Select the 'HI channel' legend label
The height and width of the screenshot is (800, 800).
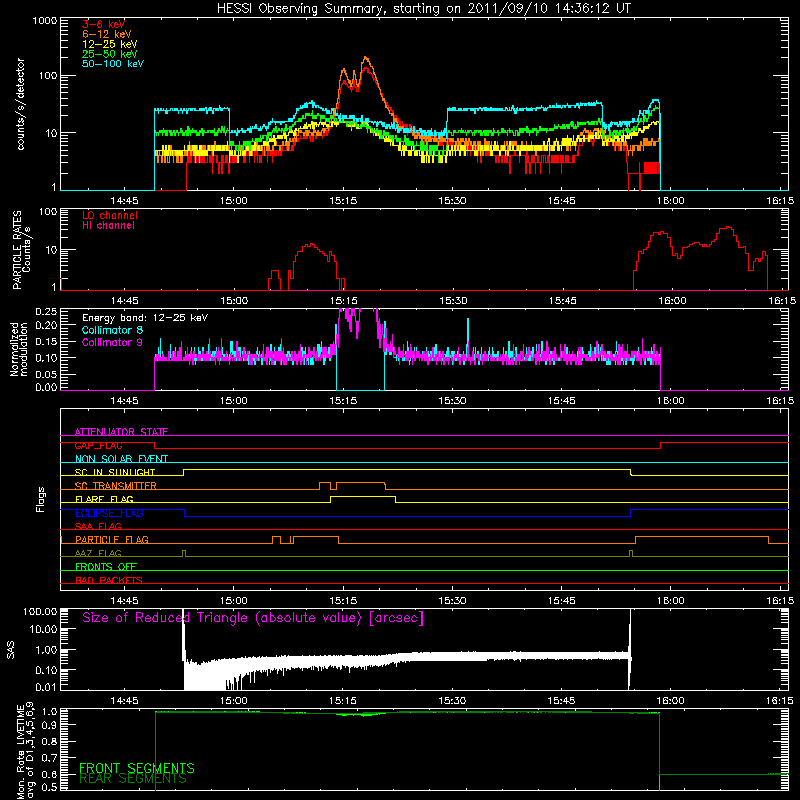click(108, 226)
